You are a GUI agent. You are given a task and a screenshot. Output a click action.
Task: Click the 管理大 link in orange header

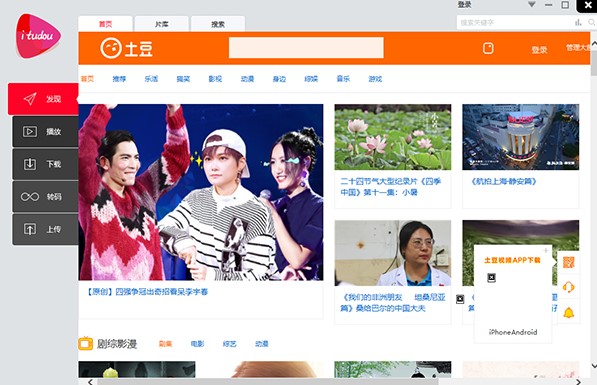pyautogui.click(x=578, y=48)
